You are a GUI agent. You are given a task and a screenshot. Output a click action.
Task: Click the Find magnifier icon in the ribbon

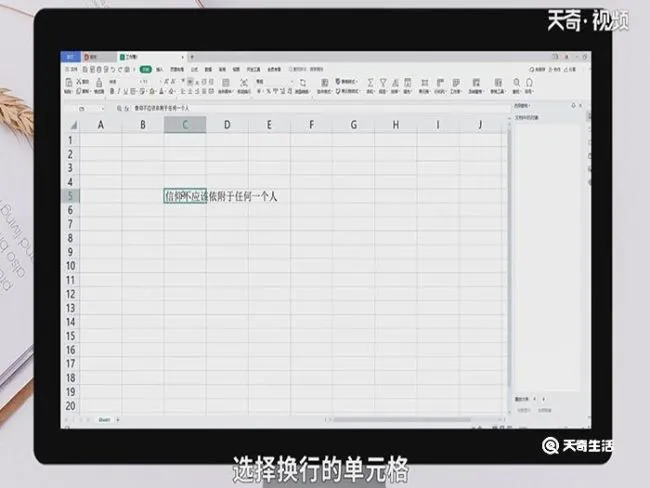[x=516, y=83]
